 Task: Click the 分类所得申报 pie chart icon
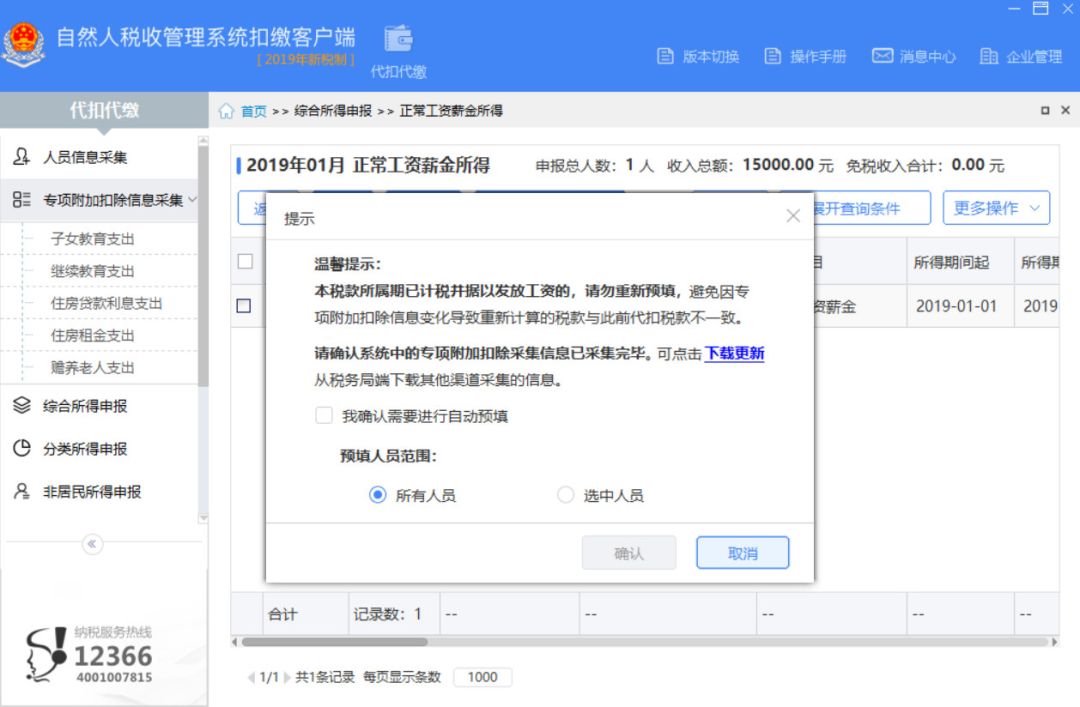[x=21, y=448]
